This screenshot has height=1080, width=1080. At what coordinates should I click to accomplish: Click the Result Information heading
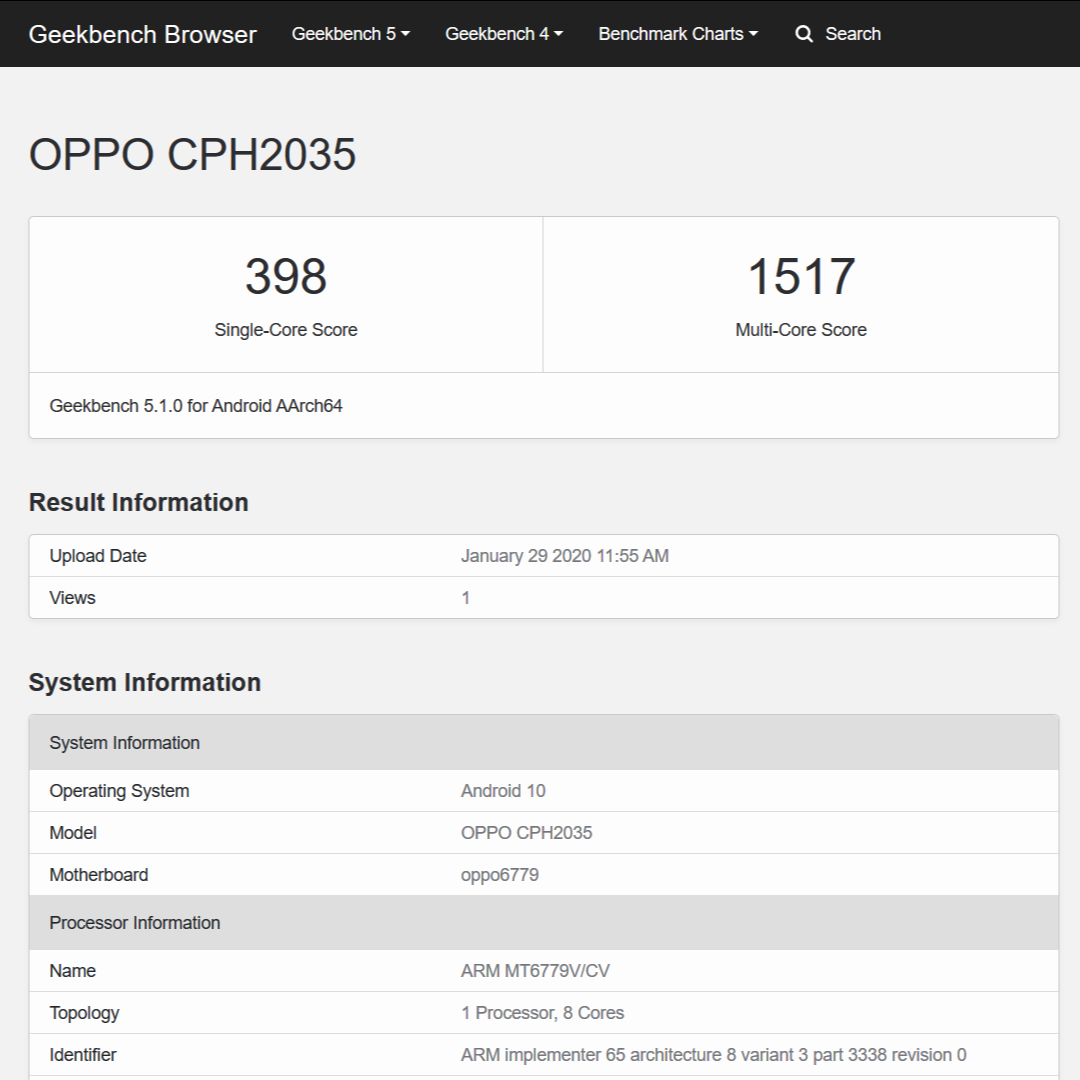click(x=138, y=502)
